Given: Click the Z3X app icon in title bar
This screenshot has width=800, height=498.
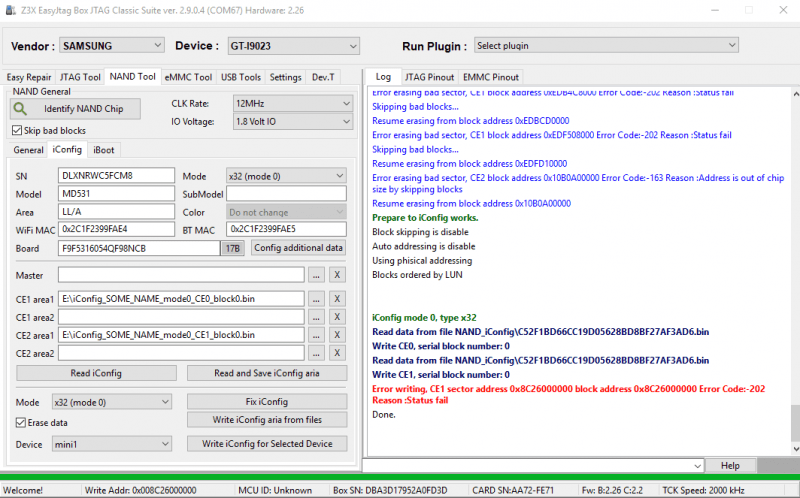Looking at the screenshot, I should tap(10, 10).
